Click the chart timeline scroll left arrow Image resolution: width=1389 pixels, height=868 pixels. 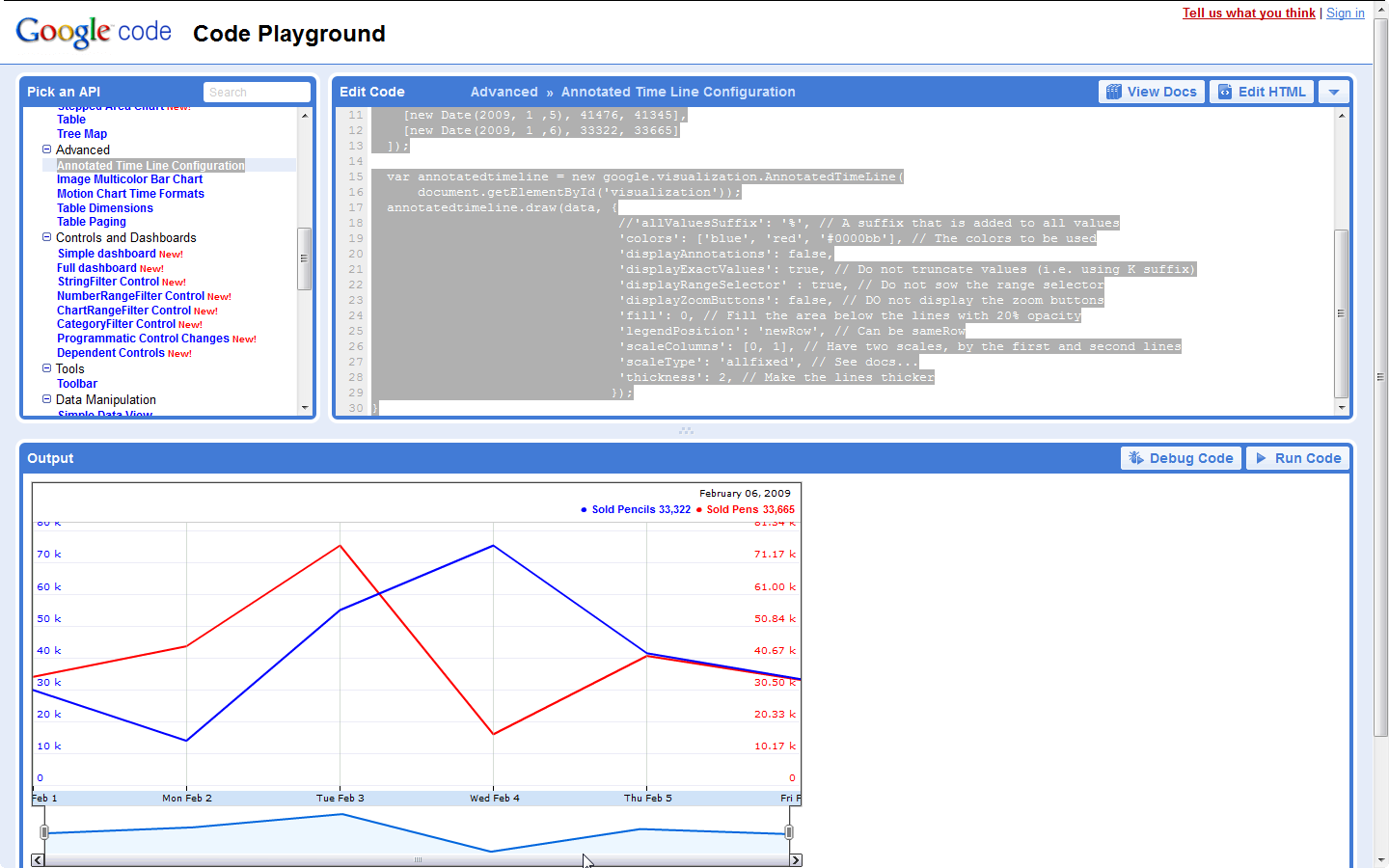[38, 860]
